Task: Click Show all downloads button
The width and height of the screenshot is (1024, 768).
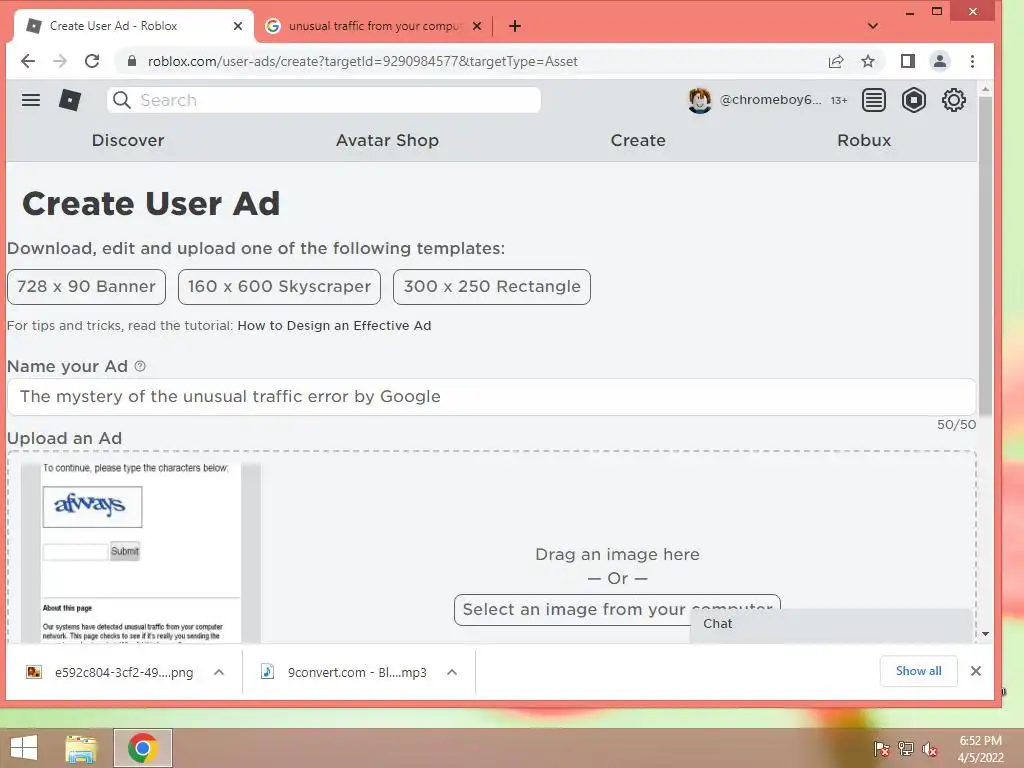Action: [x=918, y=671]
